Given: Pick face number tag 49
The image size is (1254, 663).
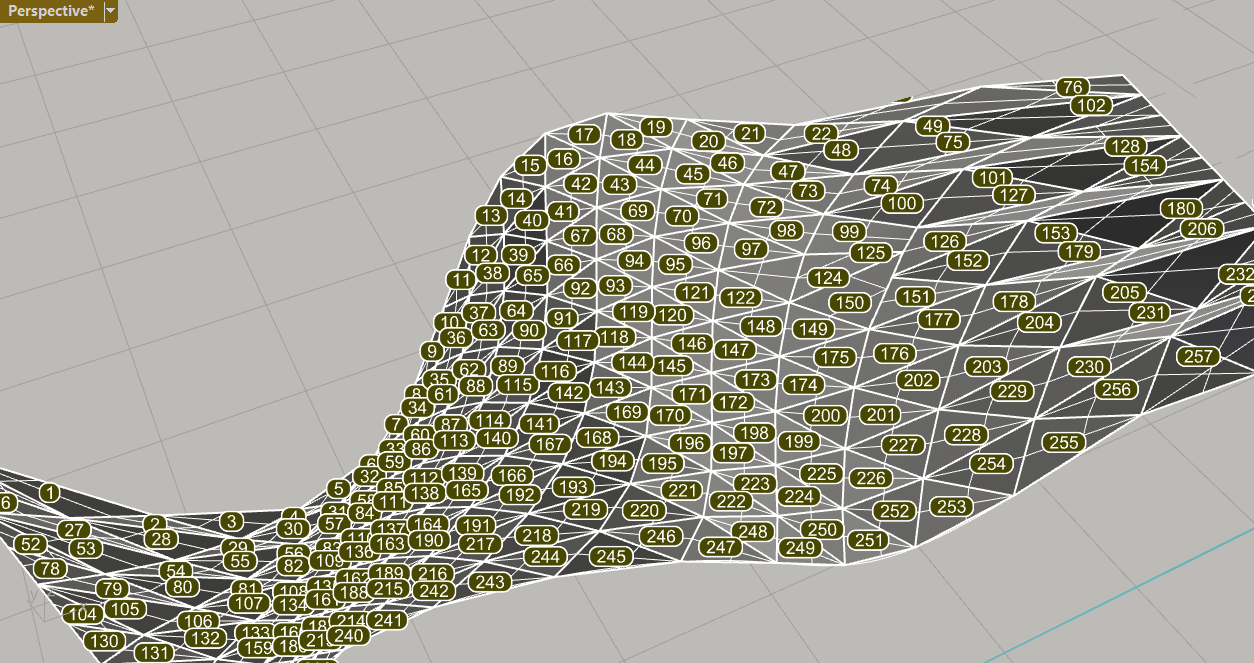Looking at the screenshot, I should coord(933,125).
